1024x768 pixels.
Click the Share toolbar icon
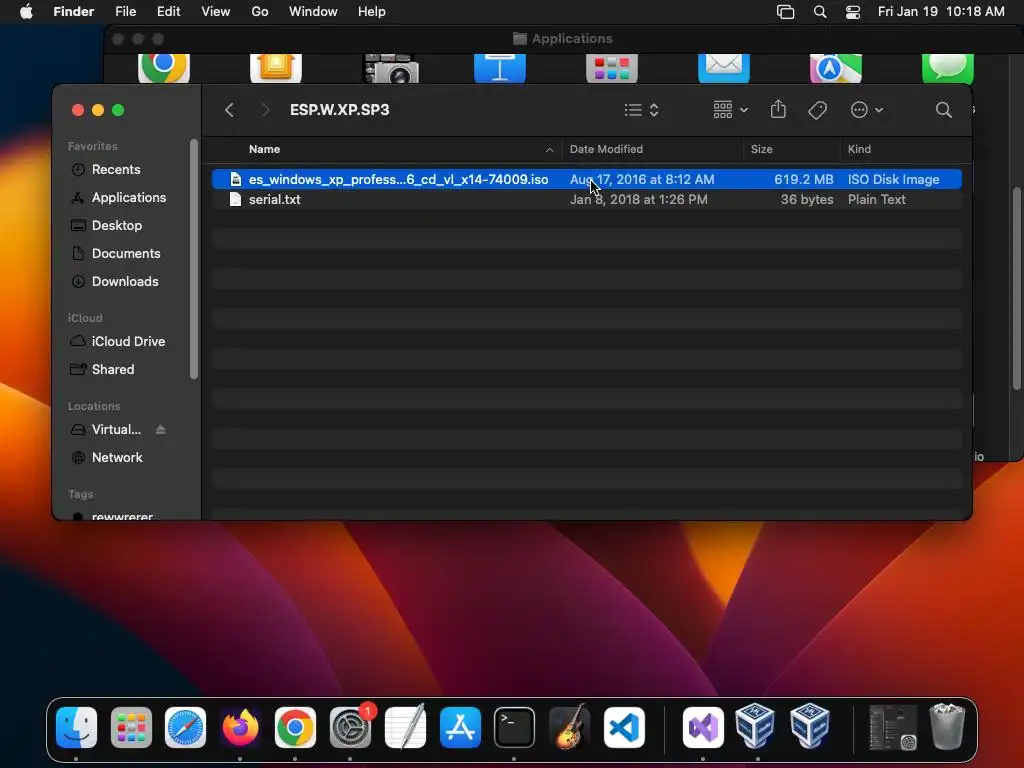(778, 109)
